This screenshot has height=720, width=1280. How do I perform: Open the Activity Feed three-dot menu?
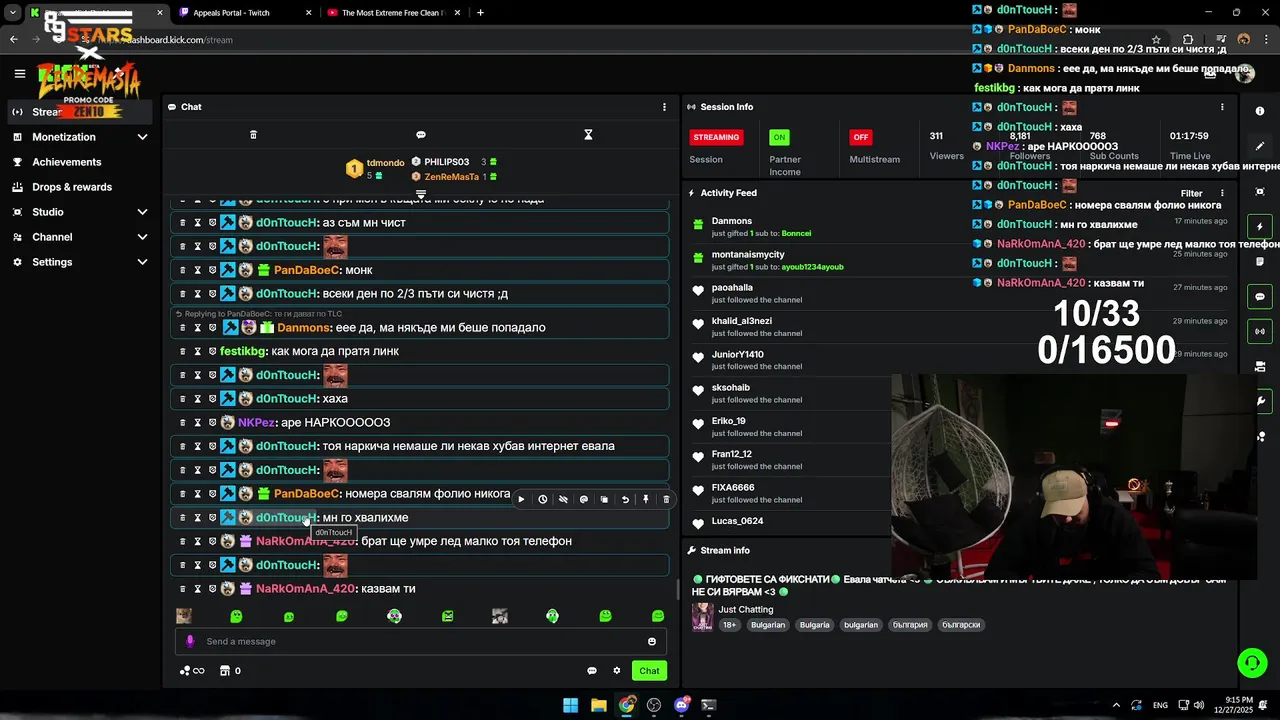(x=1222, y=193)
